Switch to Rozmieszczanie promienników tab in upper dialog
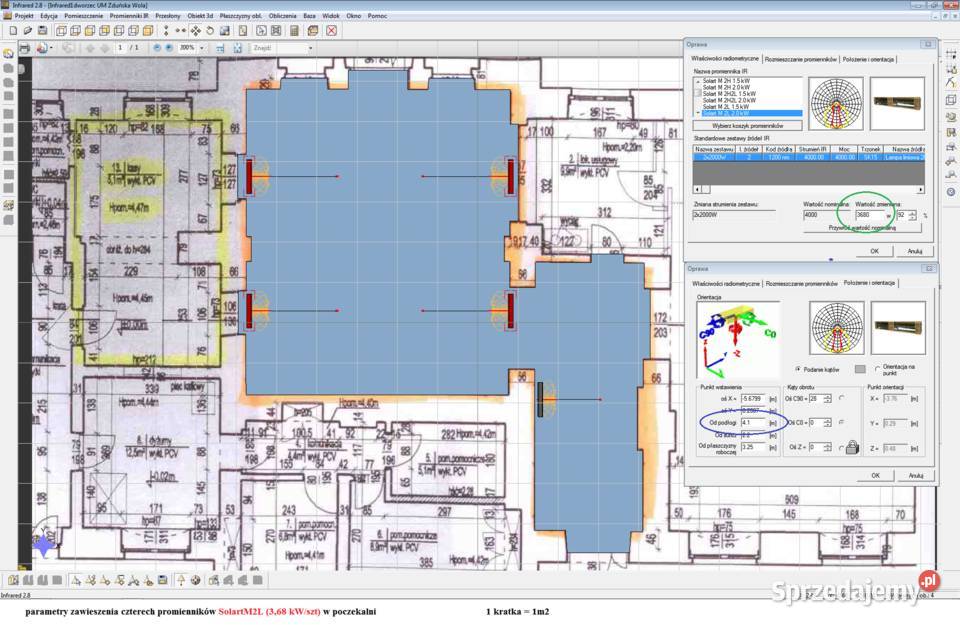Image resolution: width=960 pixels, height=625 pixels. pyautogui.click(x=800, y=59)
